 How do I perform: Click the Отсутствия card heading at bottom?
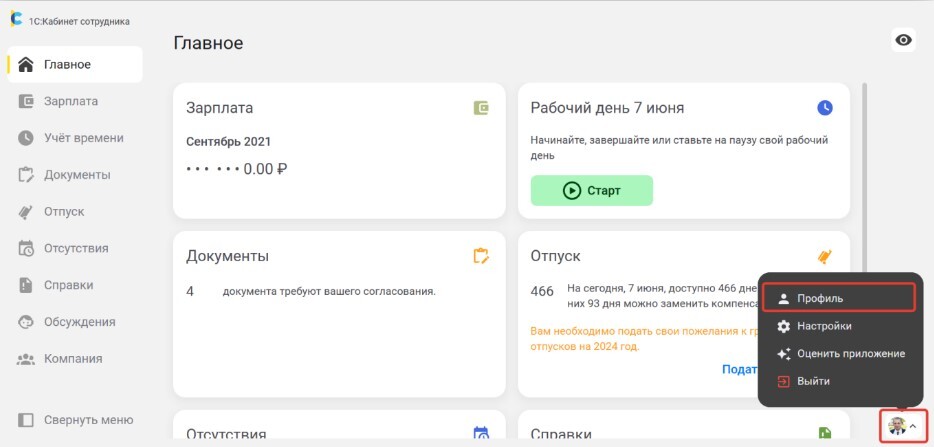click(226, 433)
